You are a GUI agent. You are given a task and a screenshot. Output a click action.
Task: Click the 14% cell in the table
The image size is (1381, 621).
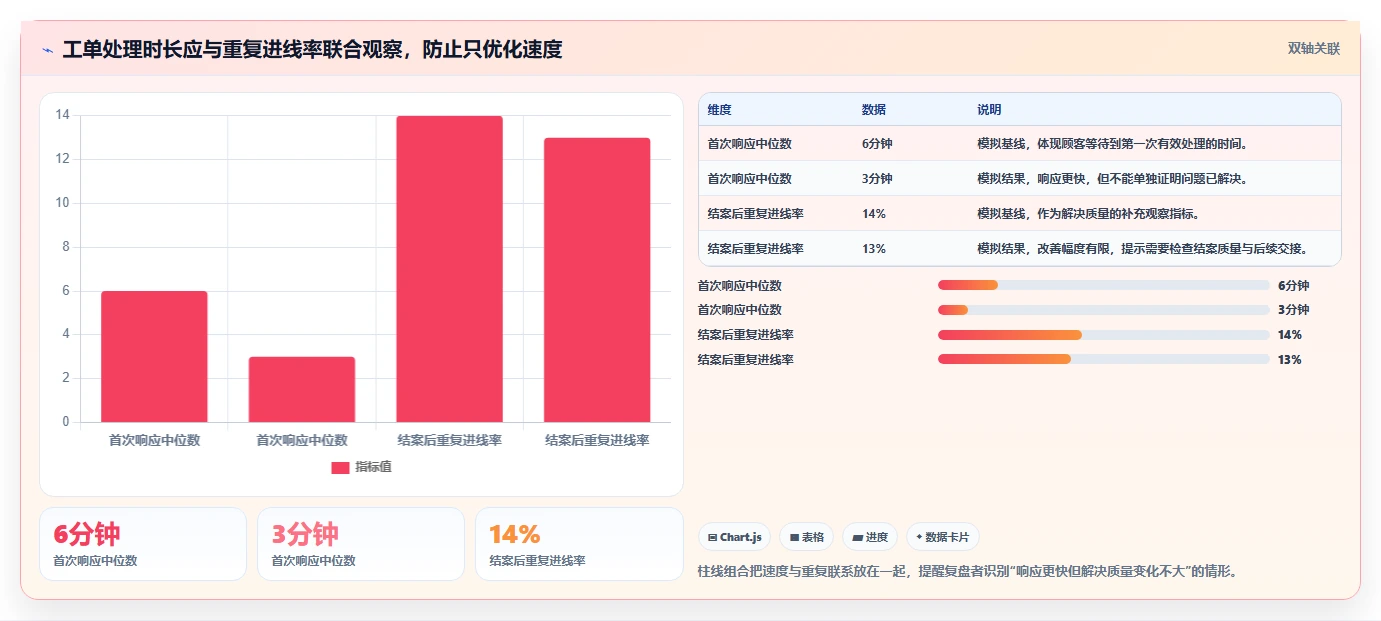coord(873,214)
